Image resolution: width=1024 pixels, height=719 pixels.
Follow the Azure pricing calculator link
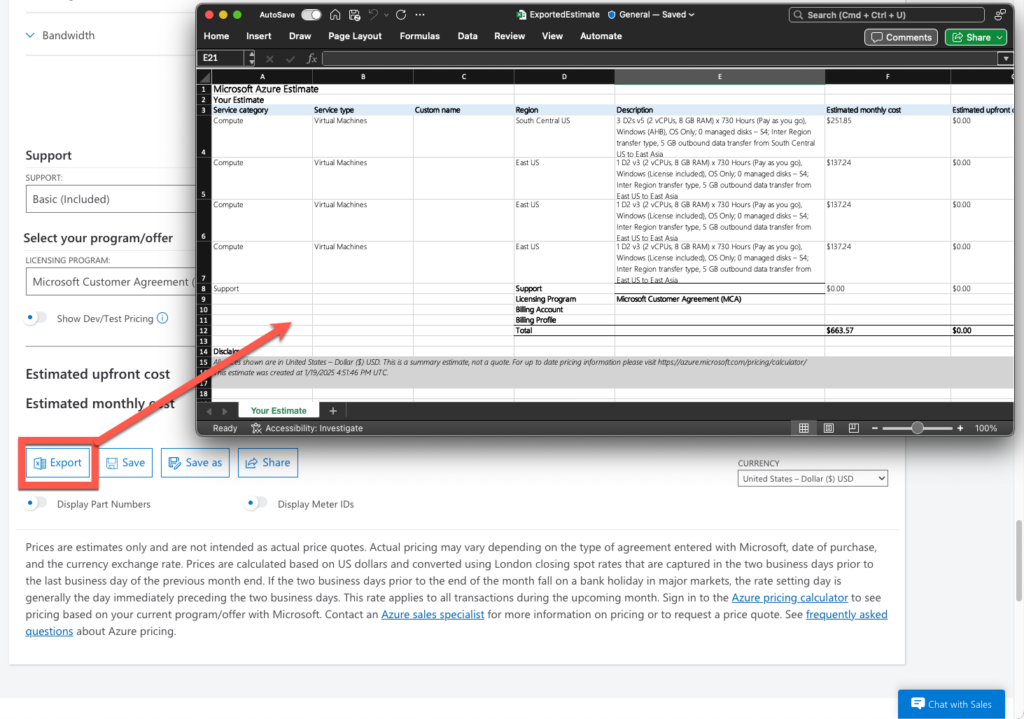790,598
